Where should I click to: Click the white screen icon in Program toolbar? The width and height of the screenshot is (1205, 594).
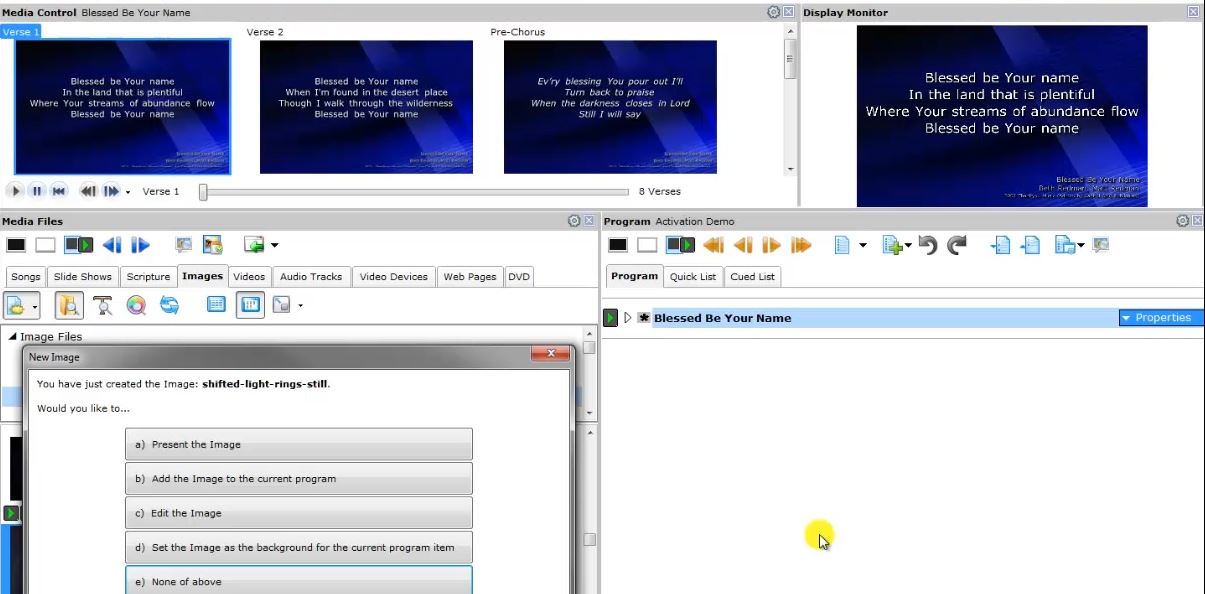coord(647,245)
